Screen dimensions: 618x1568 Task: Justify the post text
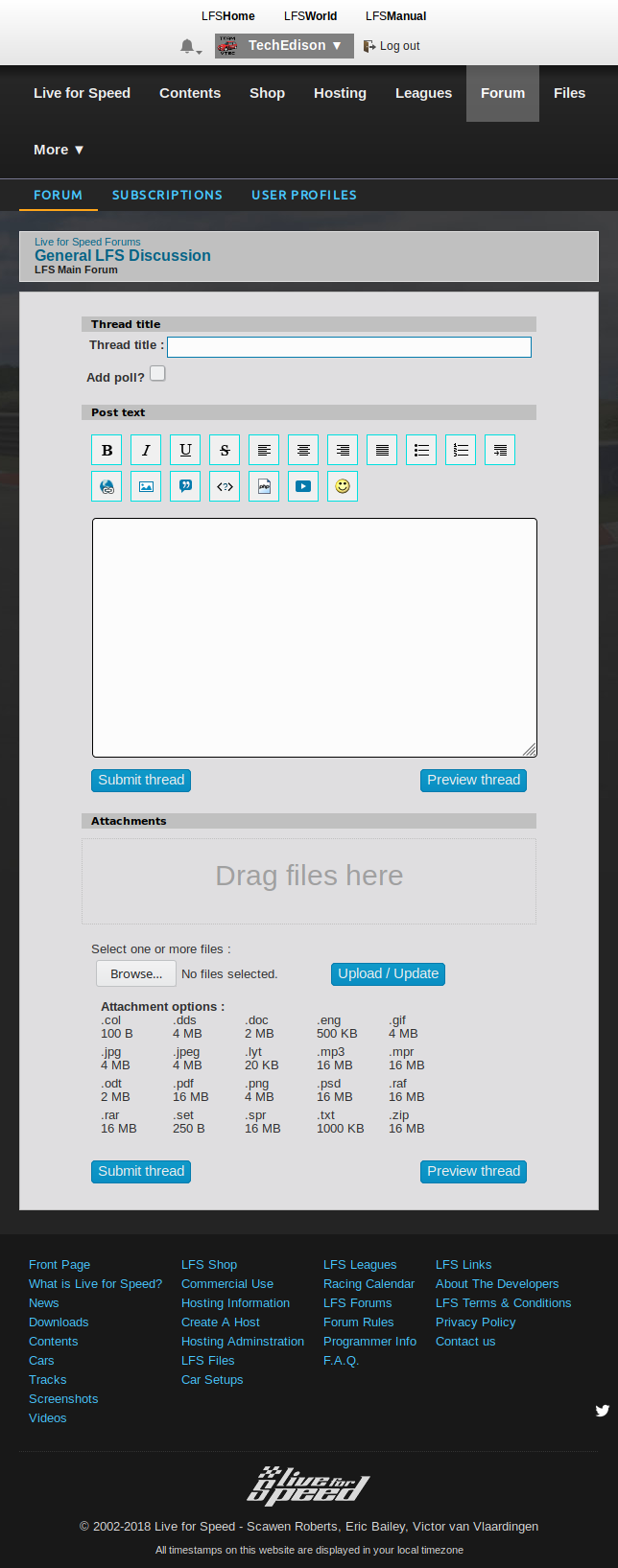point(382,450)
